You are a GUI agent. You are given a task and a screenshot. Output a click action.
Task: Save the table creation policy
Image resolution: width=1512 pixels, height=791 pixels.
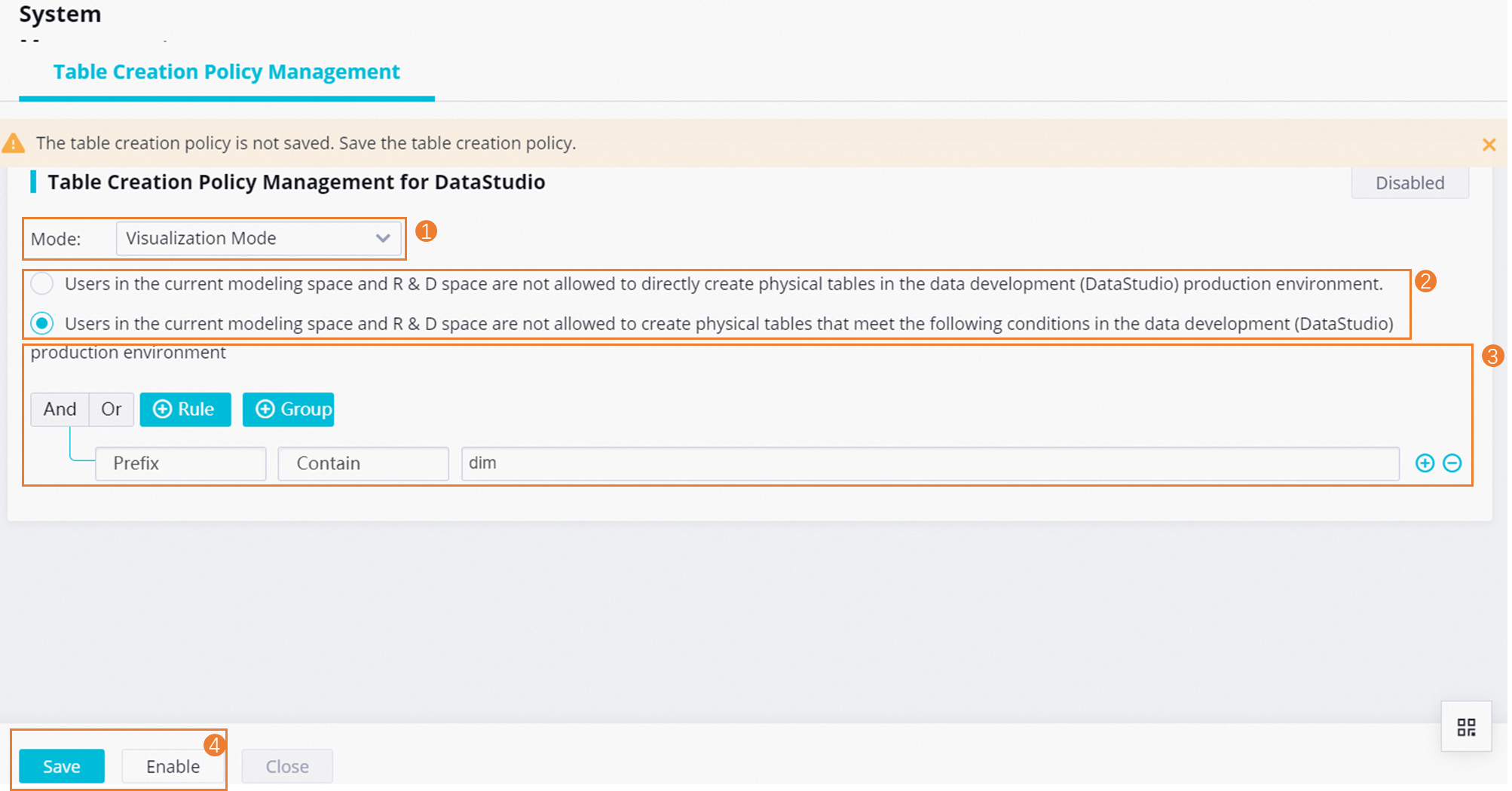(x=62, y=766)
